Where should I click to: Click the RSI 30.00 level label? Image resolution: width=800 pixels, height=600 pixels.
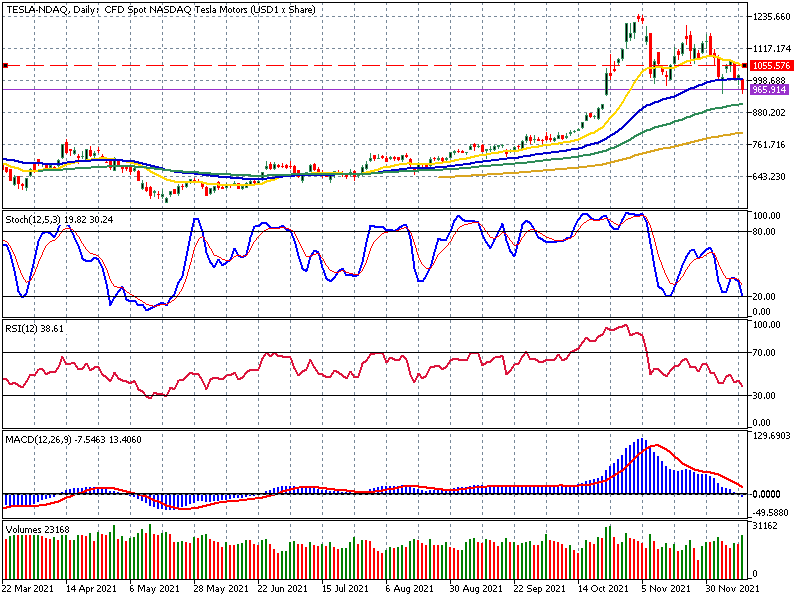[765, 396]
